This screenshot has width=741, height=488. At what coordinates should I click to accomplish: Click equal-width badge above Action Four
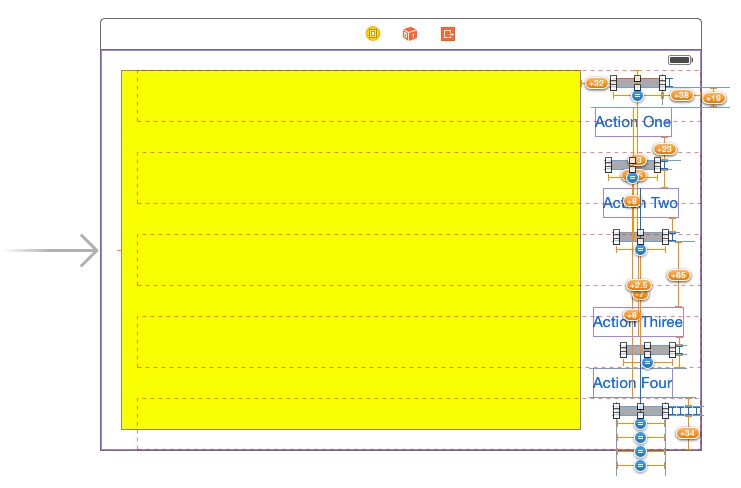647,363
